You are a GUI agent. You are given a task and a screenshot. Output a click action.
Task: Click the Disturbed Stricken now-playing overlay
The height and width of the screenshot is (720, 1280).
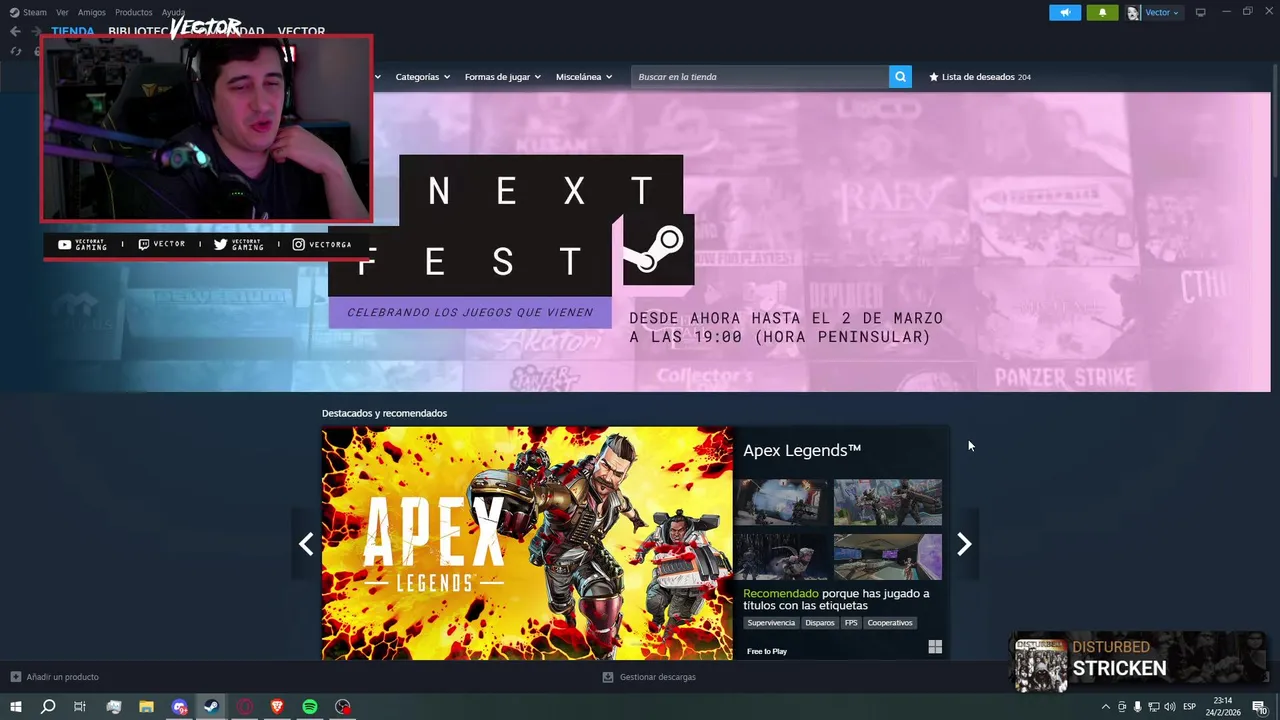pos(1139,660)
